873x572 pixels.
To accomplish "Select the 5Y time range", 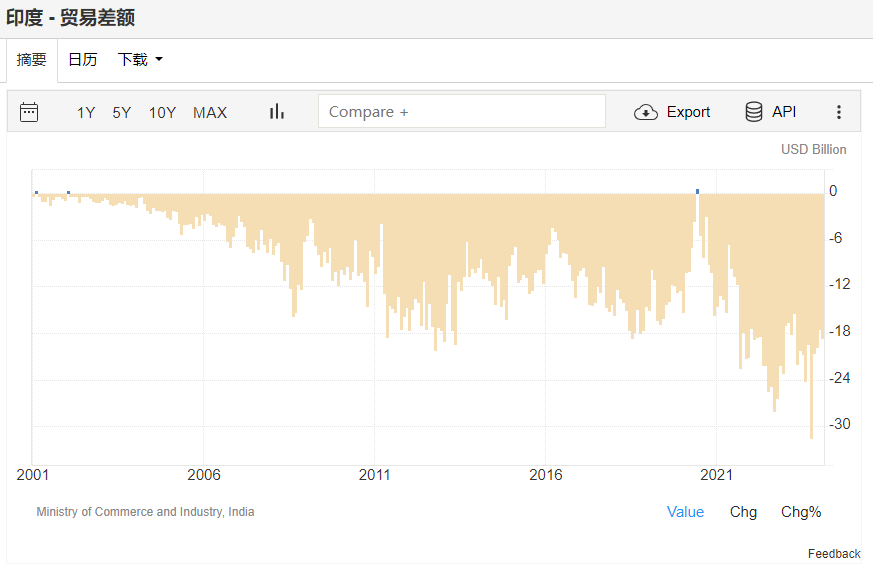I will (122, 112).
